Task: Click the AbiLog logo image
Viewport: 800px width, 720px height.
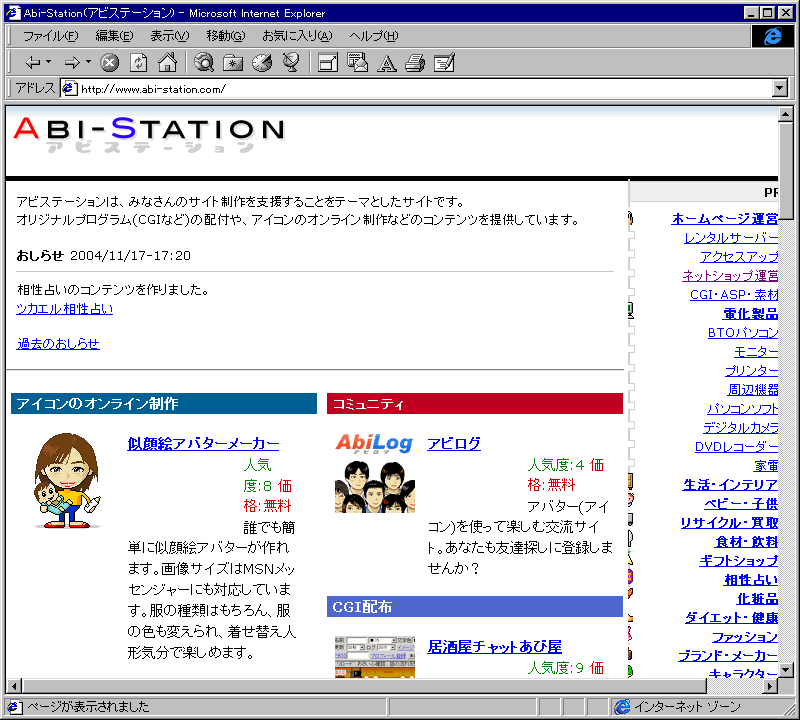Action: [374, 443]
